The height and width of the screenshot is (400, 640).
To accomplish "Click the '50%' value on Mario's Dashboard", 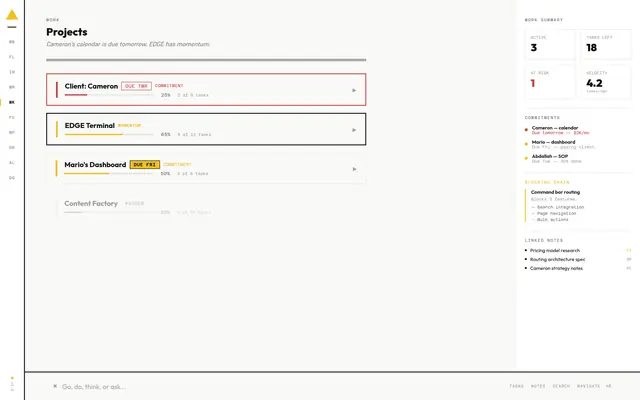I will point(165,173).
